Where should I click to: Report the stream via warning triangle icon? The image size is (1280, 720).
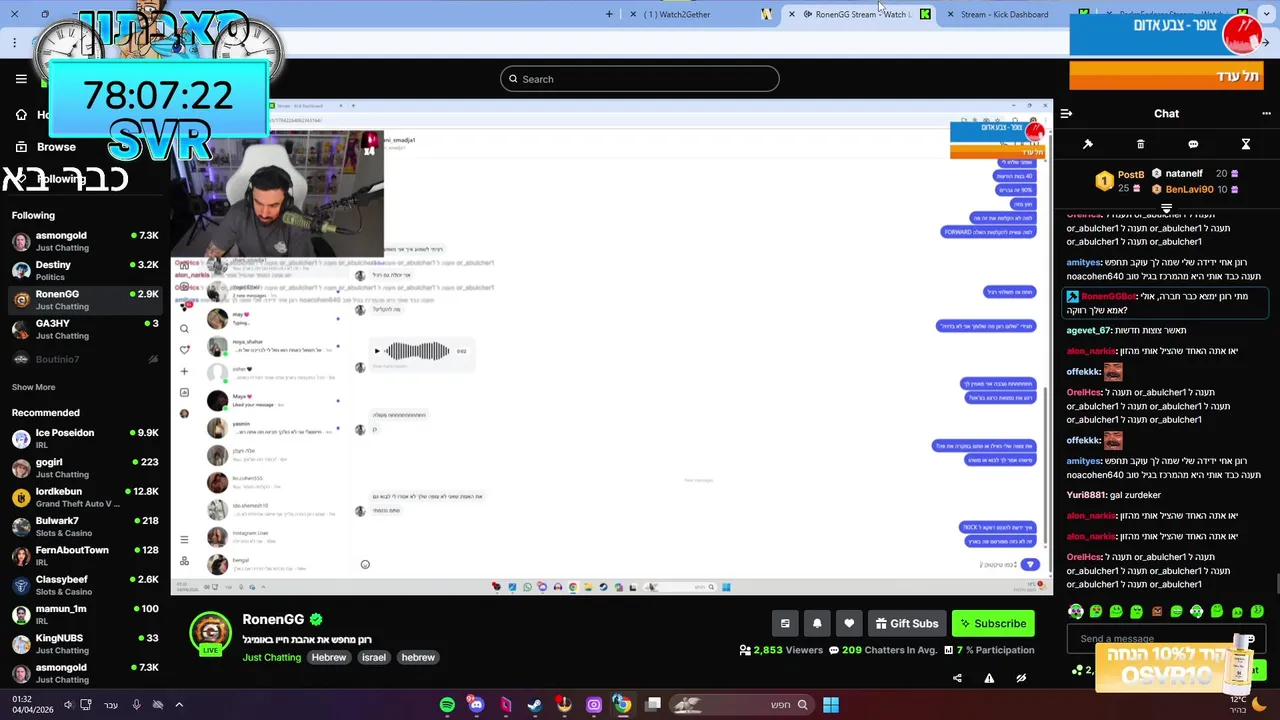pos(989,678)
